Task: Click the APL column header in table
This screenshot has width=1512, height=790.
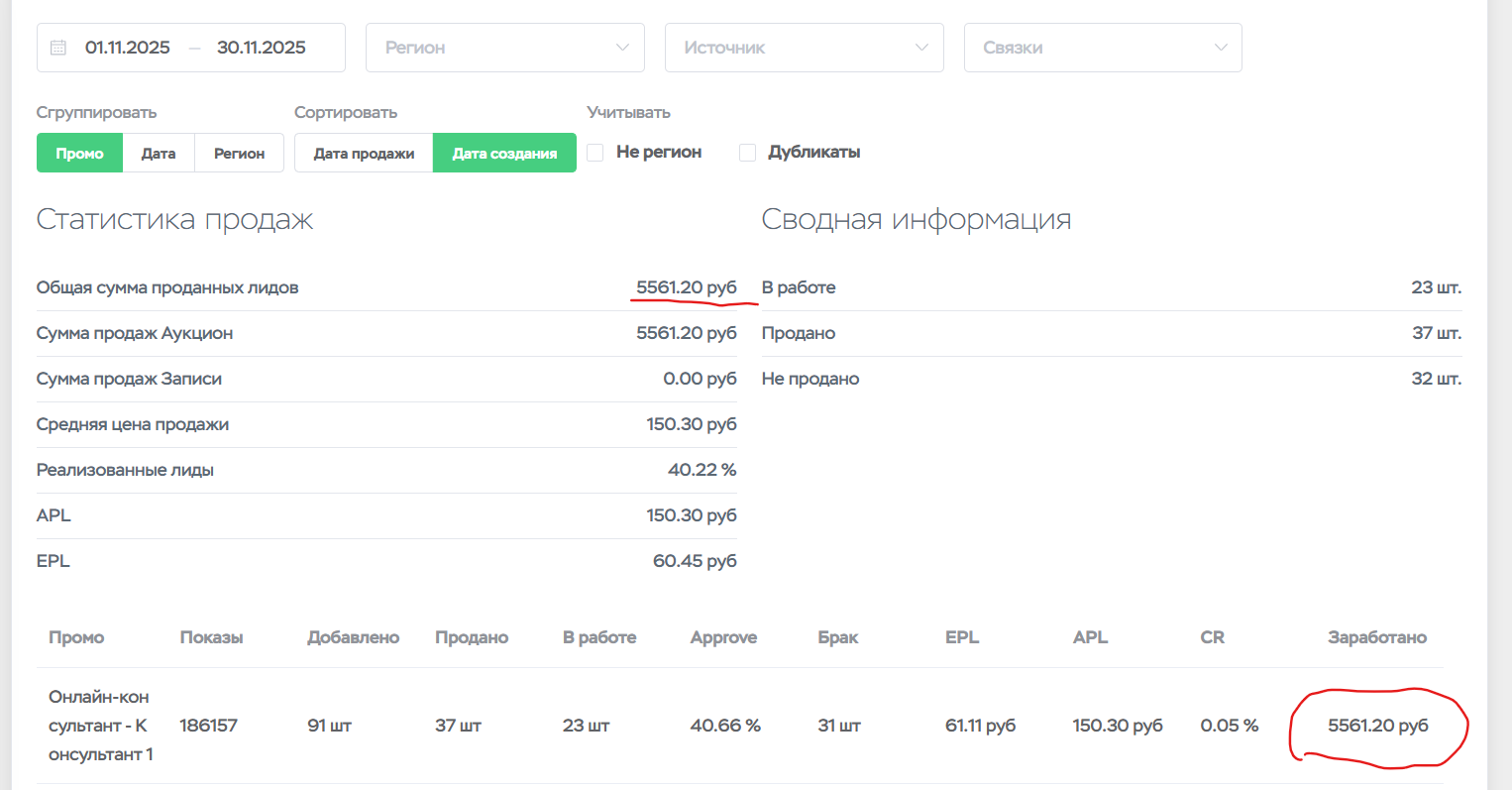Action: pyautogui.click(x=1090, y=637)
